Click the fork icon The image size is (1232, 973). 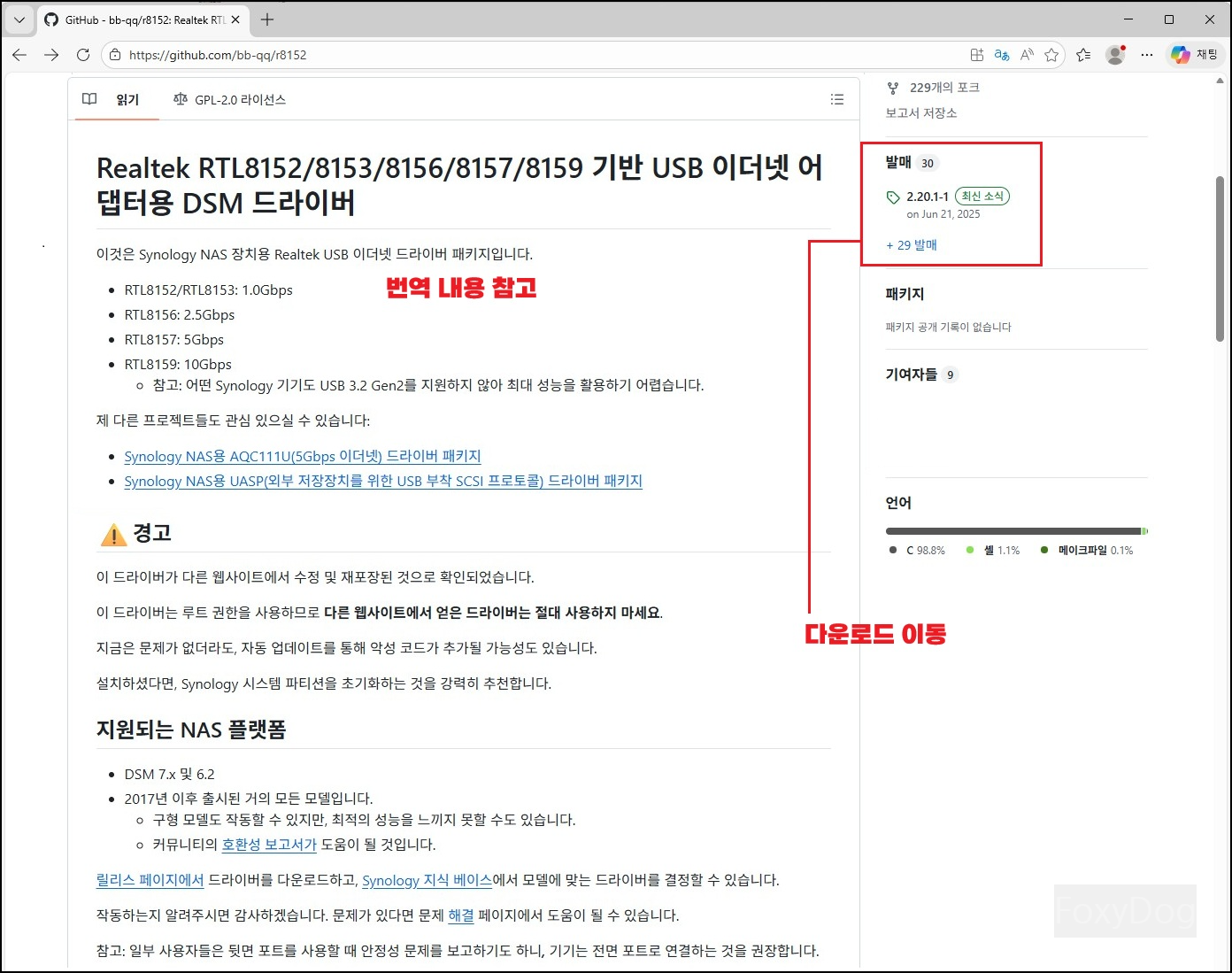pos(893,88)
